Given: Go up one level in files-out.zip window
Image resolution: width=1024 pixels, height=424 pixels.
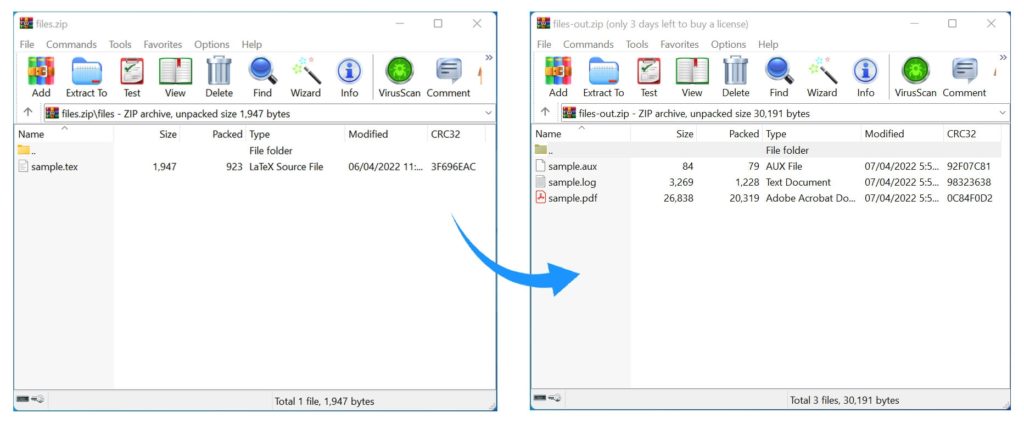Looking at the screenshot, I should (x=545, y=112).
